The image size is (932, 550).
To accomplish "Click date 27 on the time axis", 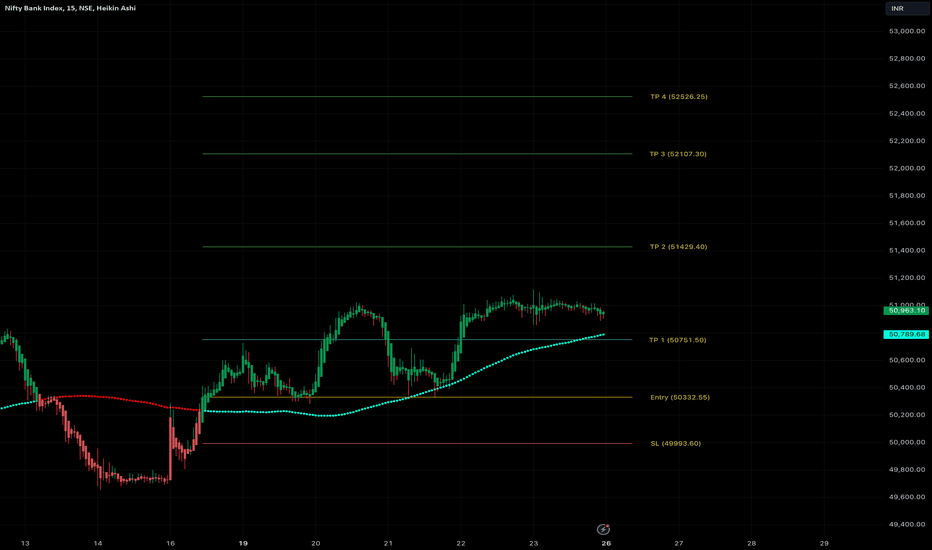I will [x=679, y=543].
